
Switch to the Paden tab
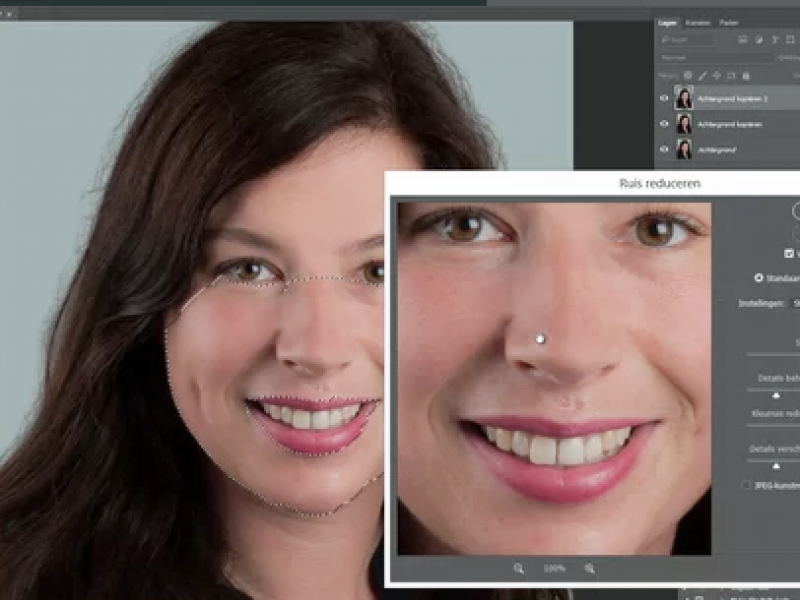729,22
